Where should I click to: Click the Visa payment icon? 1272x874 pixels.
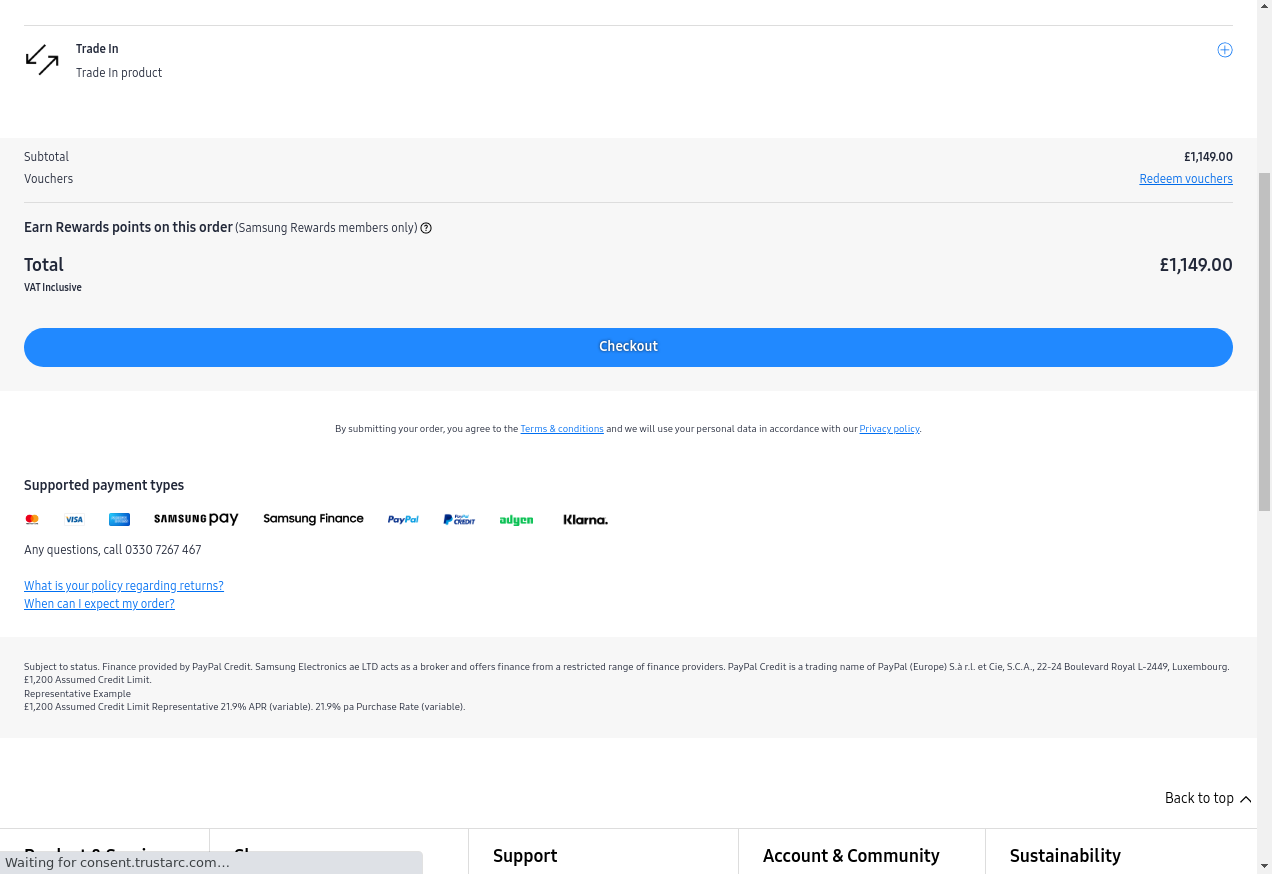pos(74,520)
